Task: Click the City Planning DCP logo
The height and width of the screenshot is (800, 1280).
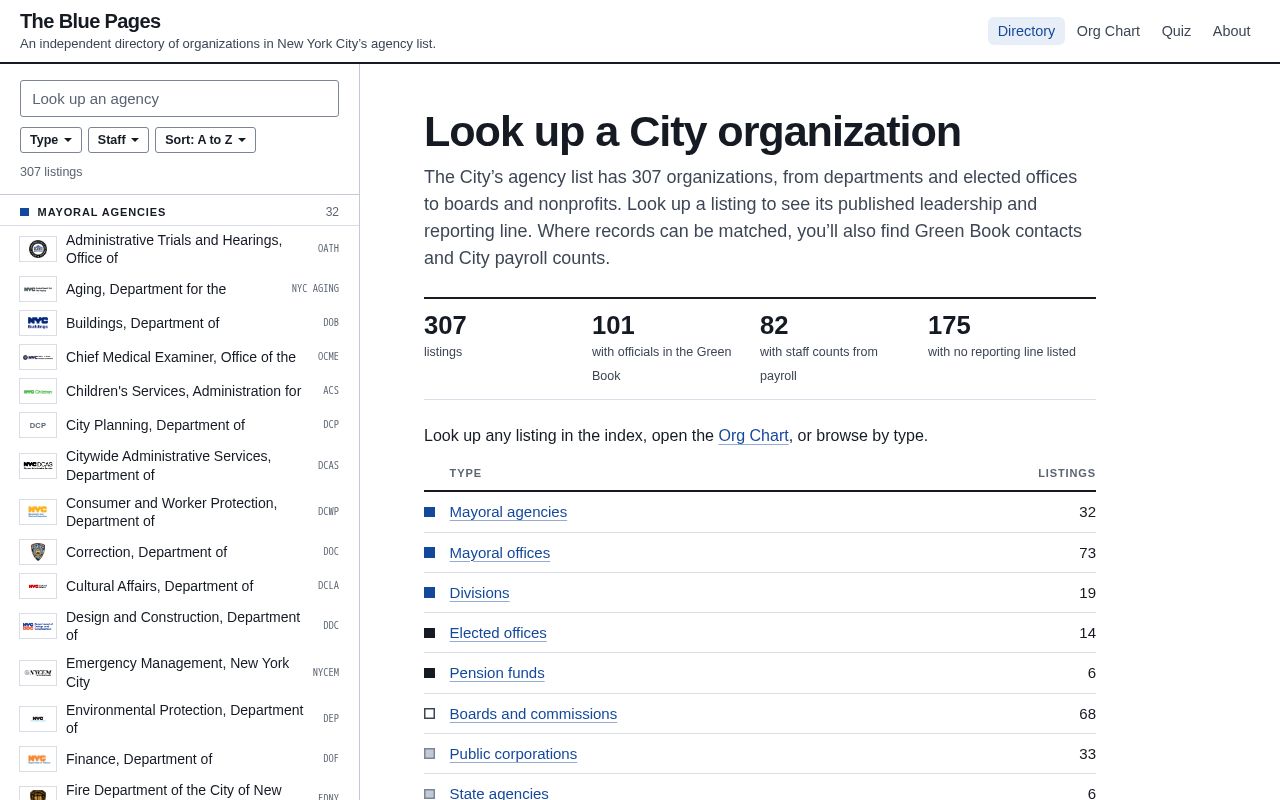Action: tap(38, 425)
